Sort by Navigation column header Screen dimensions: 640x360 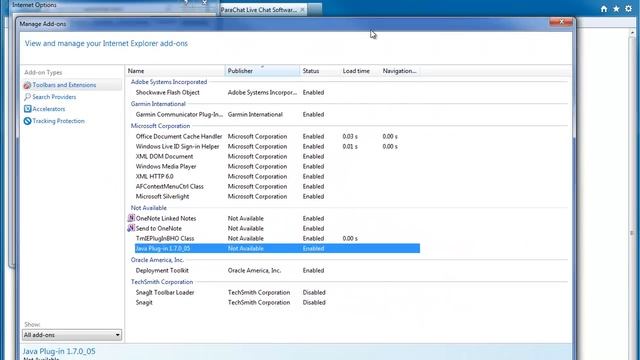click(x=400, y=71)
